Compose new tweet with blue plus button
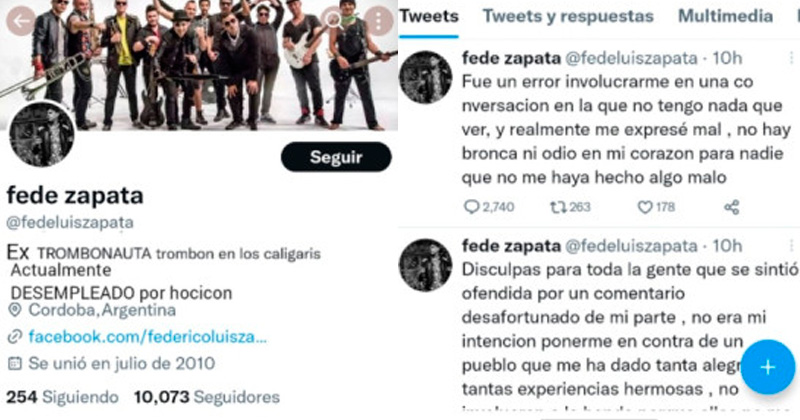 [x=767, y=367]
